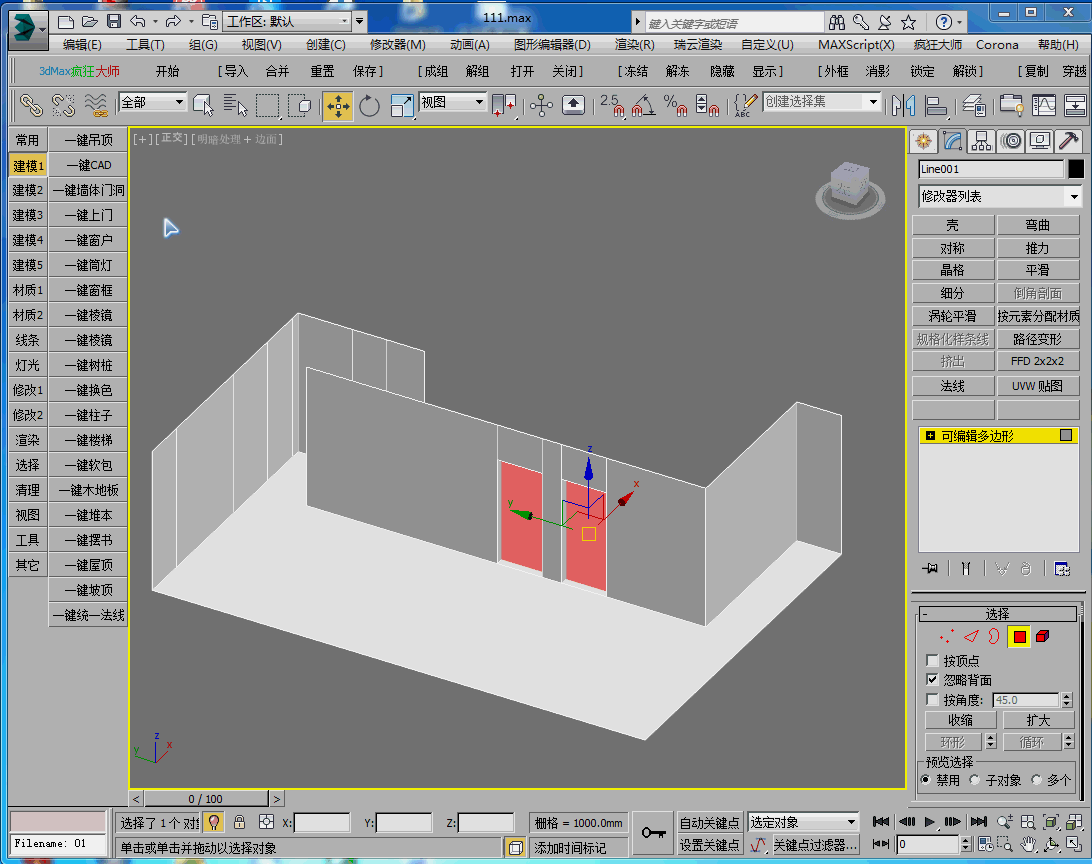
Task: Switch to the 材质1 sidebar tab
Action: click(28, 290)
